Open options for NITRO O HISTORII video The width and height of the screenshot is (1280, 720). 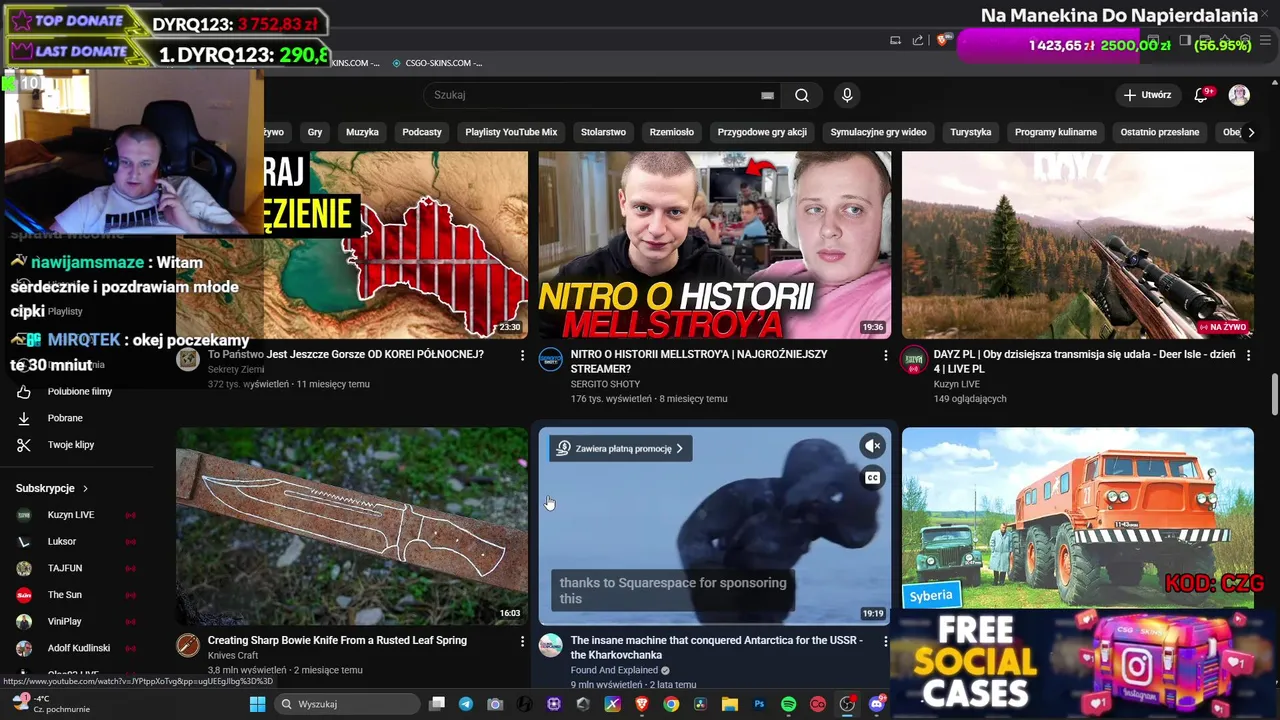pyautogui.click(x=885, y=355)
